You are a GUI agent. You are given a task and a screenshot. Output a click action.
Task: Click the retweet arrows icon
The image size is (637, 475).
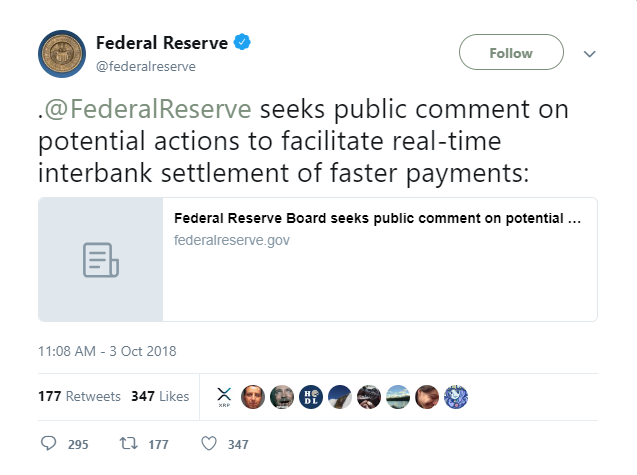click(128, 444)
